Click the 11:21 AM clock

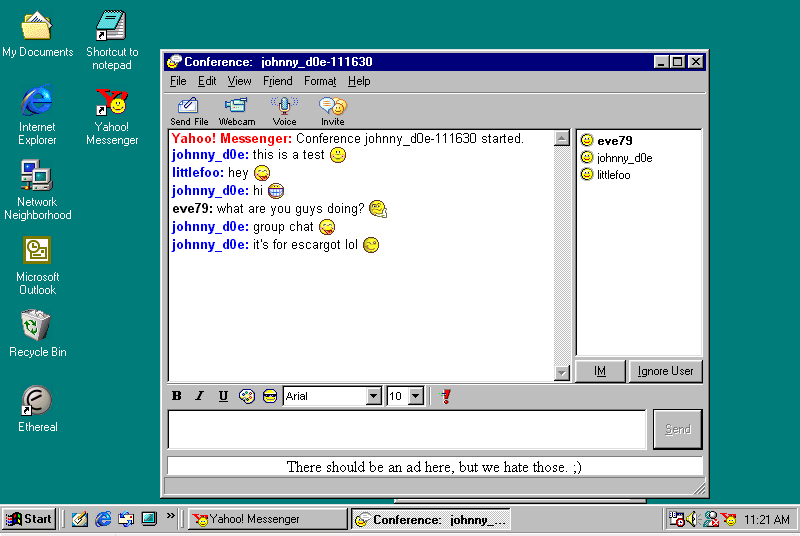766,520
